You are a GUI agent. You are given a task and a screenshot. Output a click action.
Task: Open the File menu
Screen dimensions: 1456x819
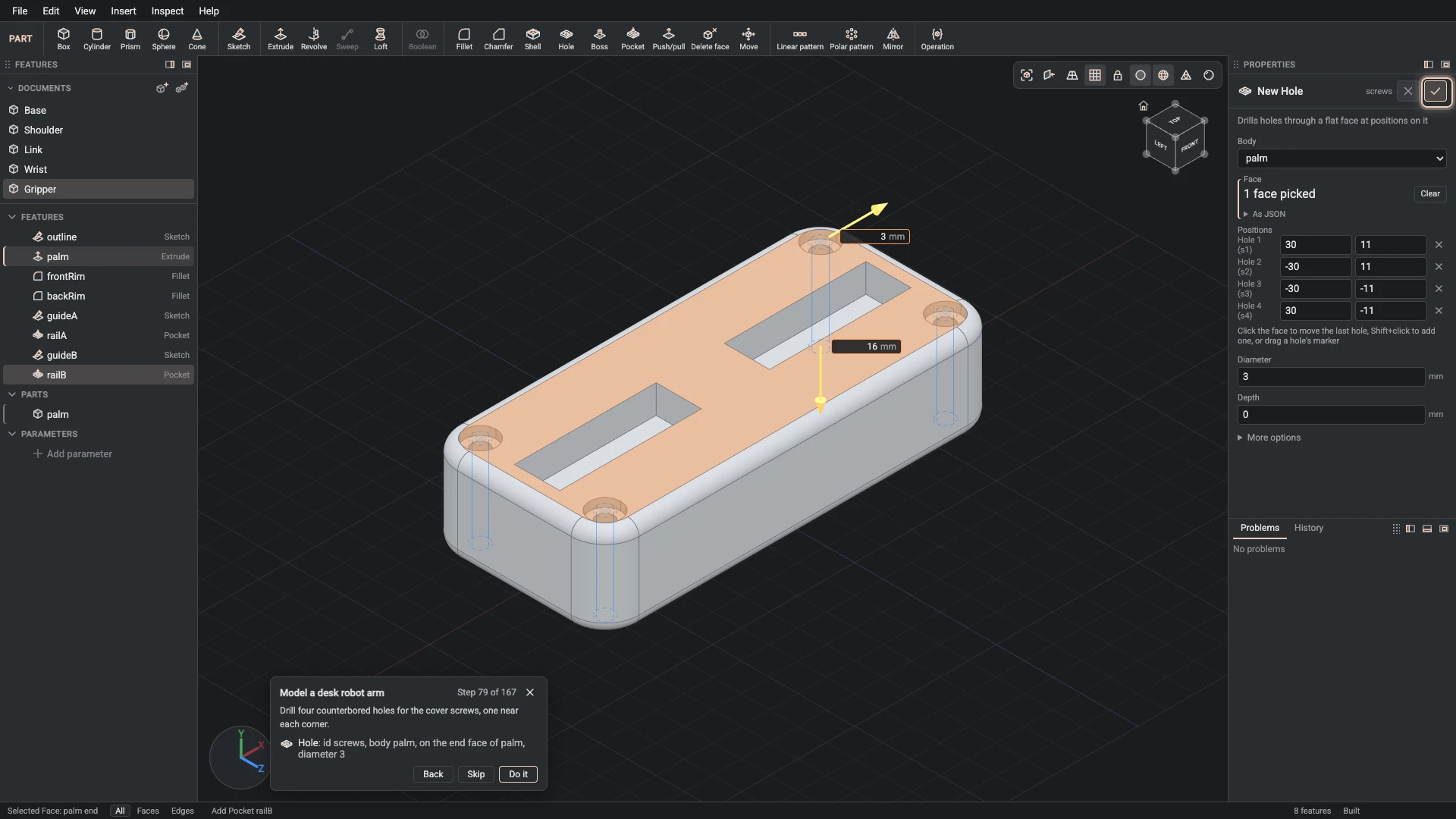tap(20, 11)
